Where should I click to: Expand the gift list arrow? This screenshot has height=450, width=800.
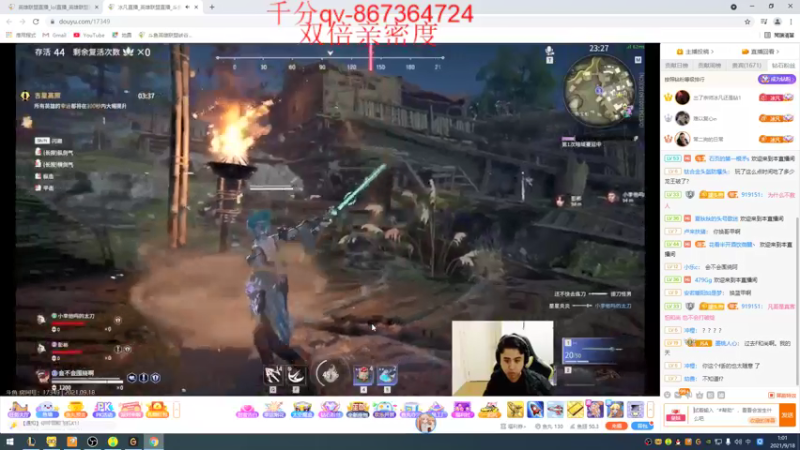(x=650, y=409)
